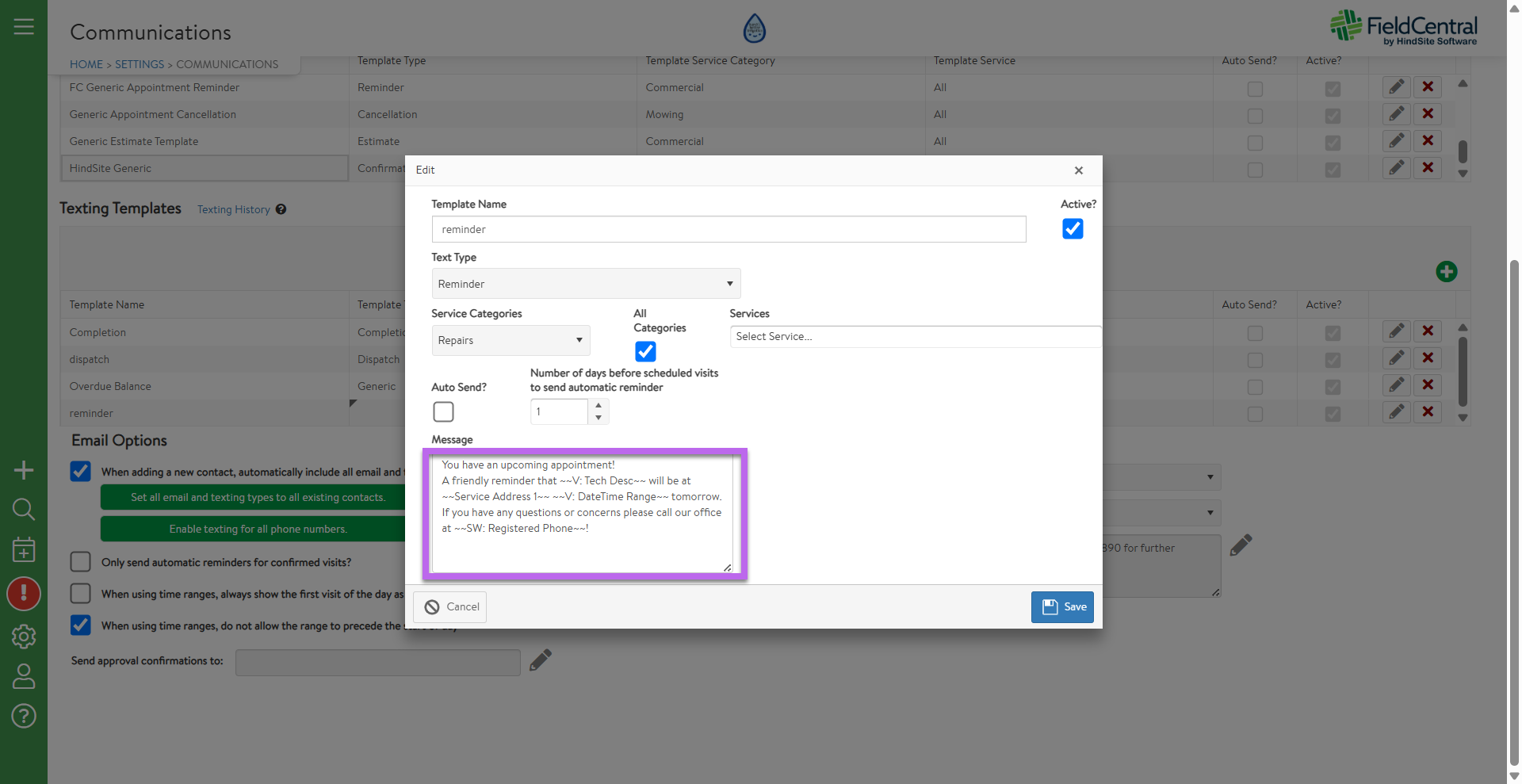Increase days before visit stepper
This screenshot has height=784, width=1522.
(598, 405)
